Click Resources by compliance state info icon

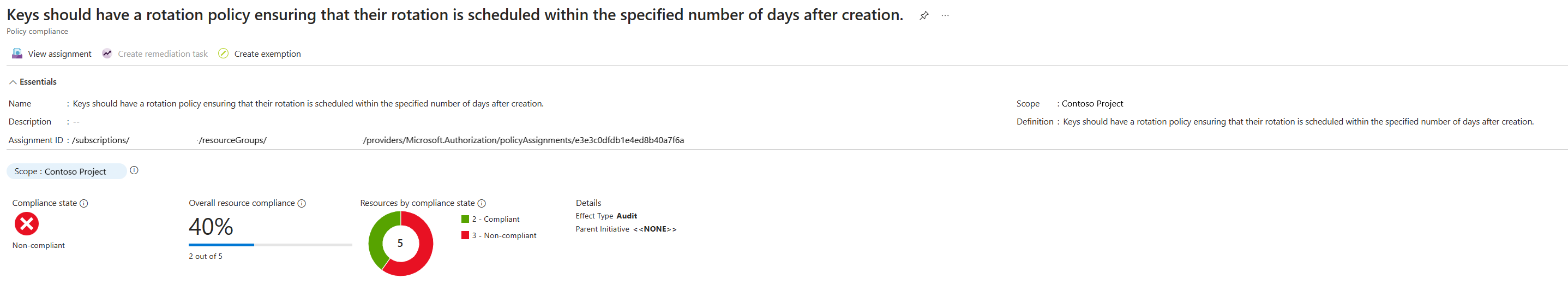click(482, 204)
